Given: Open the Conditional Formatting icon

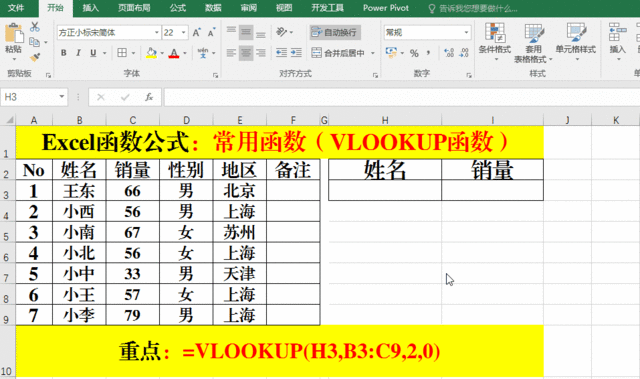Looking at the screenshot, I should pos(495,41).
